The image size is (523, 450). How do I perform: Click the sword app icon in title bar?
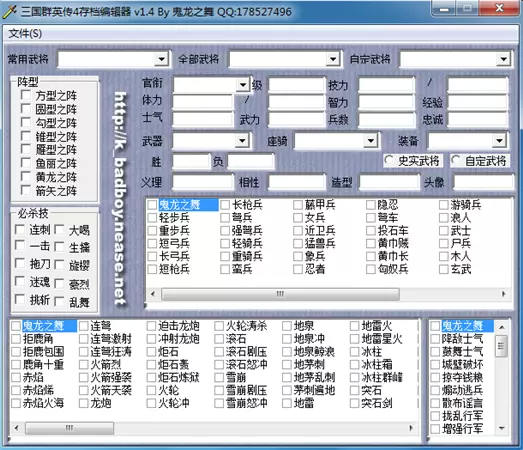(x=9, y=12)
